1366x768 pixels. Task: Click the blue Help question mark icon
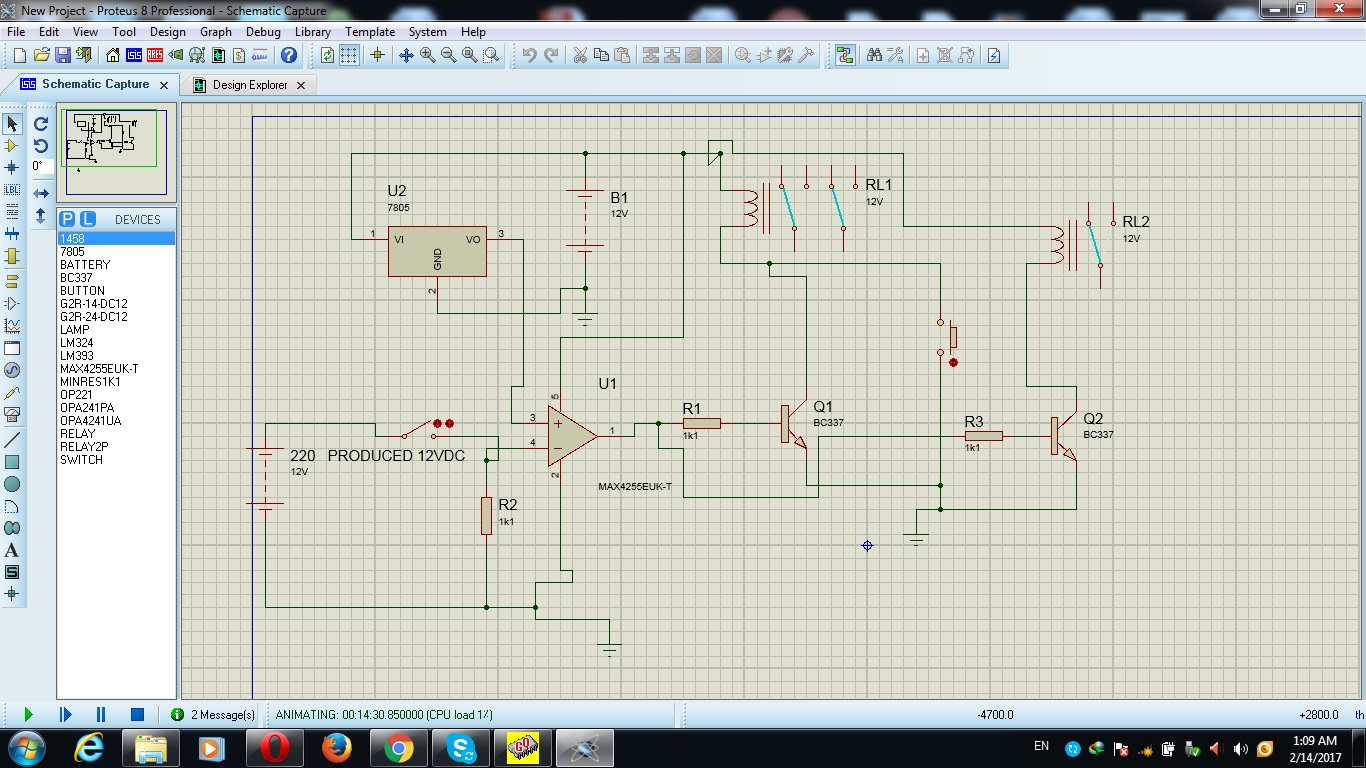coord(289,55)
